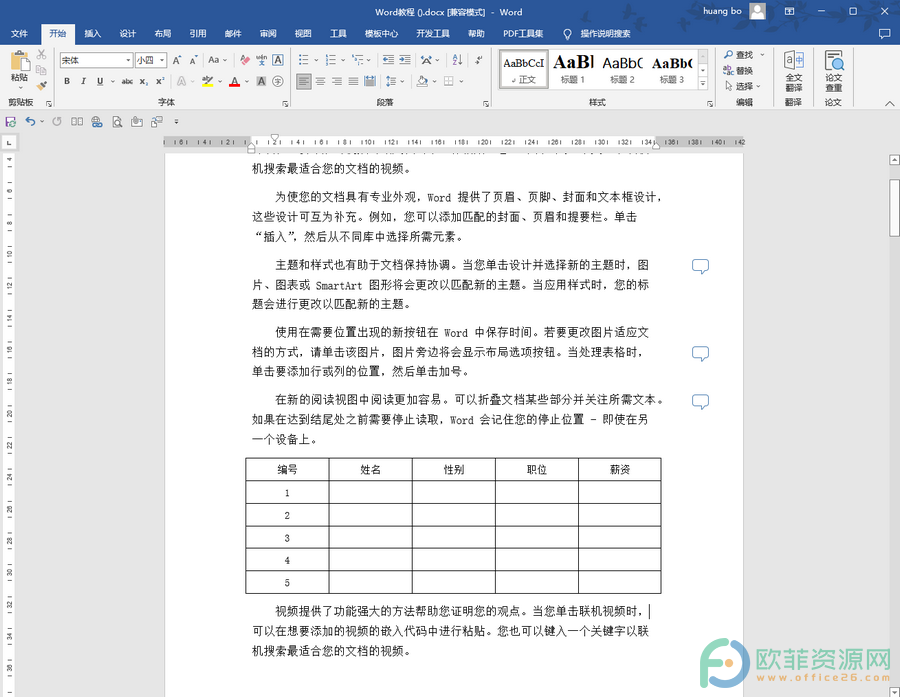Click the Save icon in quick access toolbar
Viewport: 900px width, 697px height.
[10, 122]
